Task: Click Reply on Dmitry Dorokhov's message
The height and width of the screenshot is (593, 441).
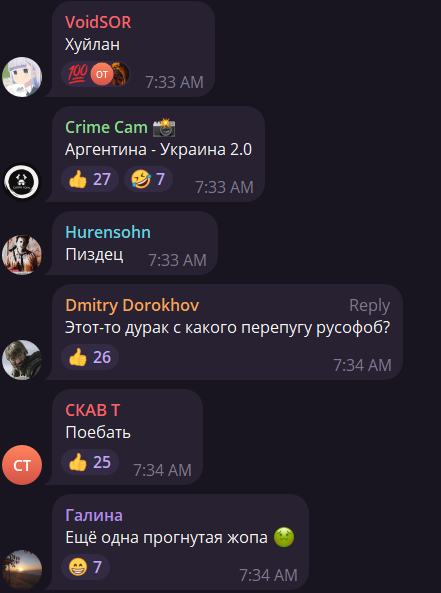Action: (x=370, y=306)
